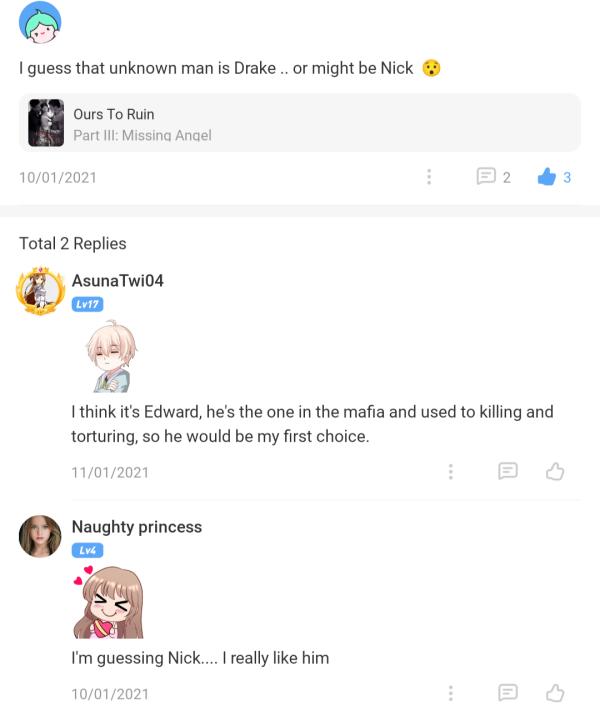The width and height of the screenshot is (600, 721).
Task: Click the Naughty princess username
Action: (136, 527)
